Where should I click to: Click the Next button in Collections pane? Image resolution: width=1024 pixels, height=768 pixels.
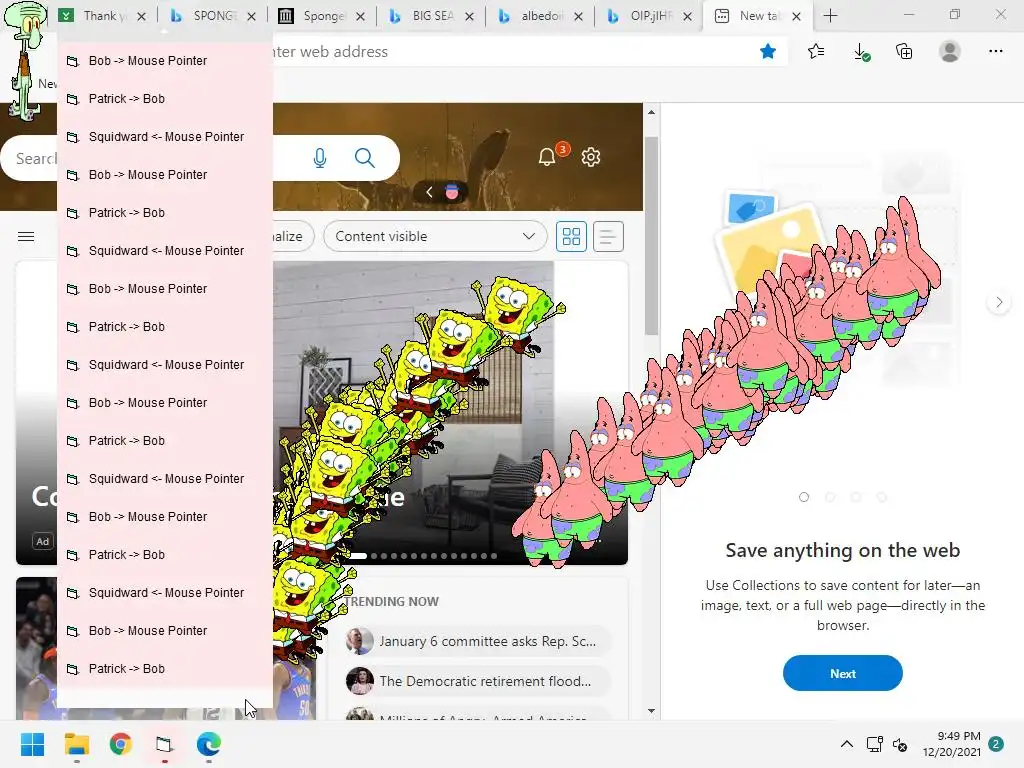[x=842, y=673]
